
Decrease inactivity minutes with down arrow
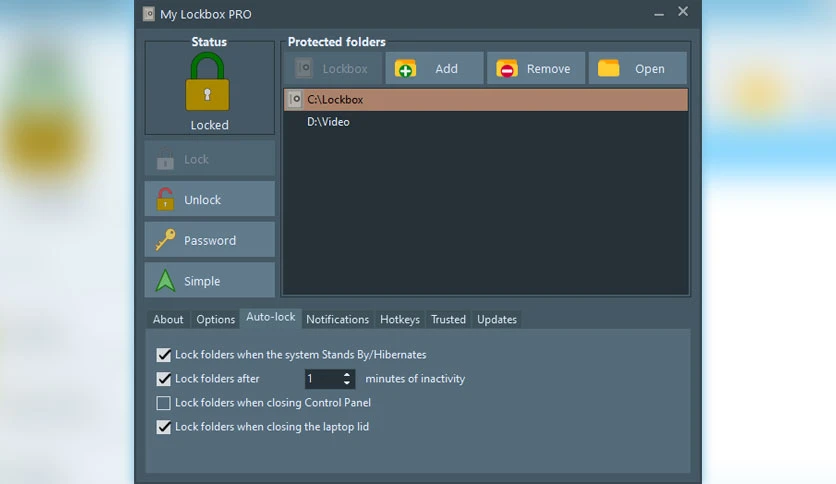tap(347, 383)
